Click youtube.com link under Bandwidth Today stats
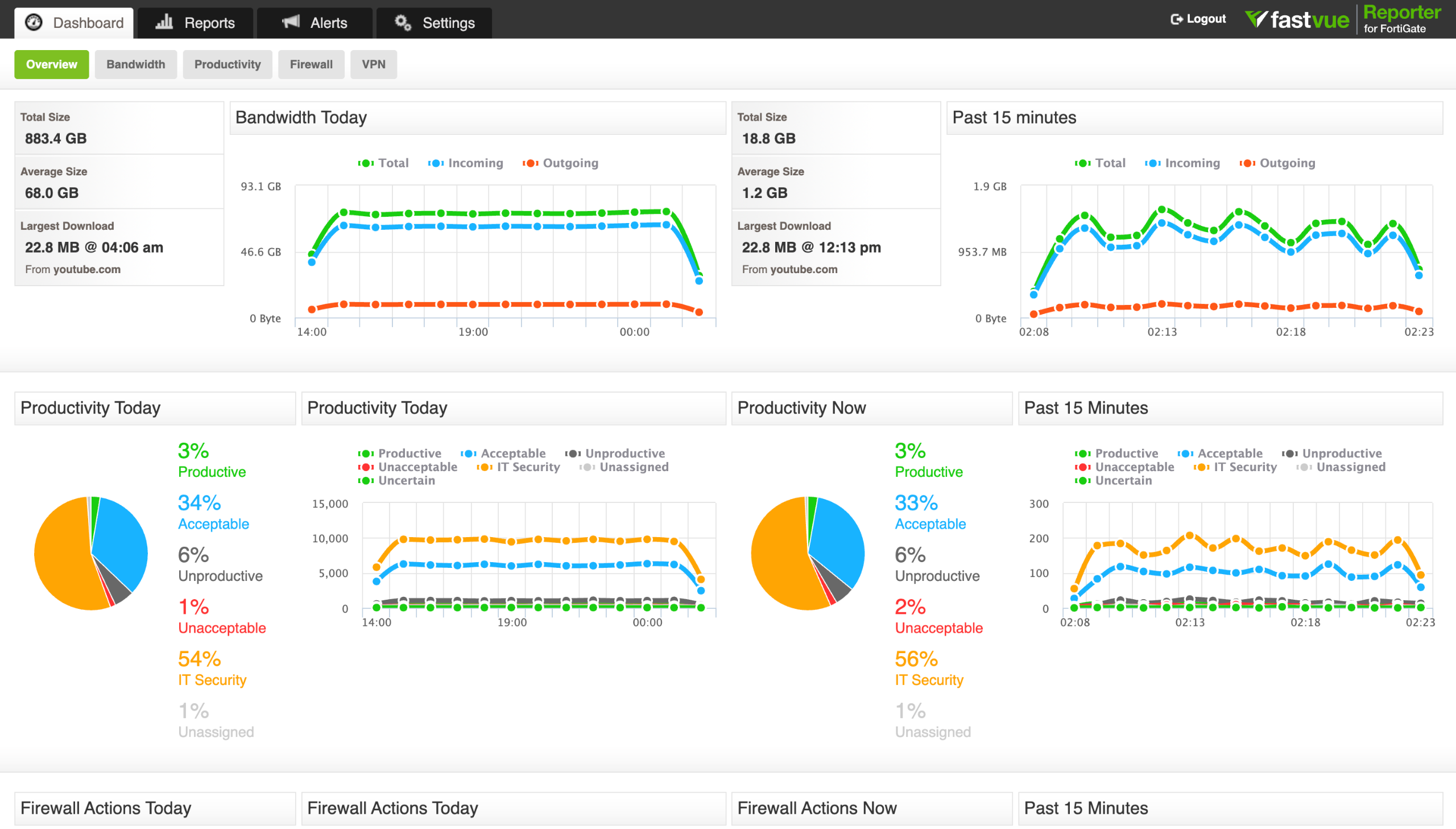Image resolution: width=1456 pixels, height=829 pixels. coord(86,269)
